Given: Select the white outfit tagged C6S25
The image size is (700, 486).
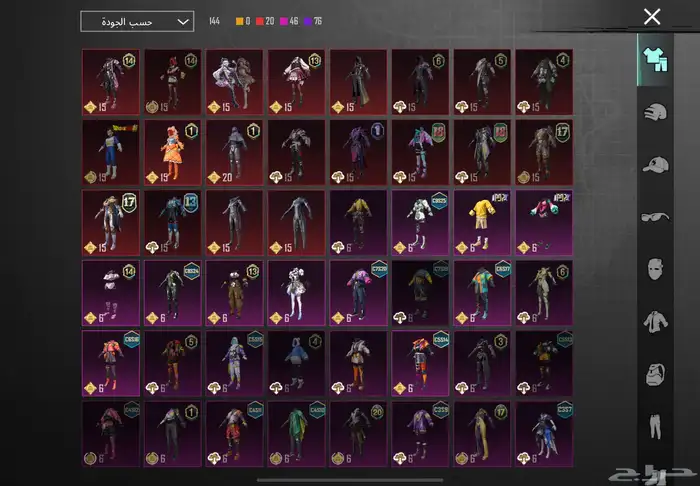Looking at the screenshot, I should (420, 223).
